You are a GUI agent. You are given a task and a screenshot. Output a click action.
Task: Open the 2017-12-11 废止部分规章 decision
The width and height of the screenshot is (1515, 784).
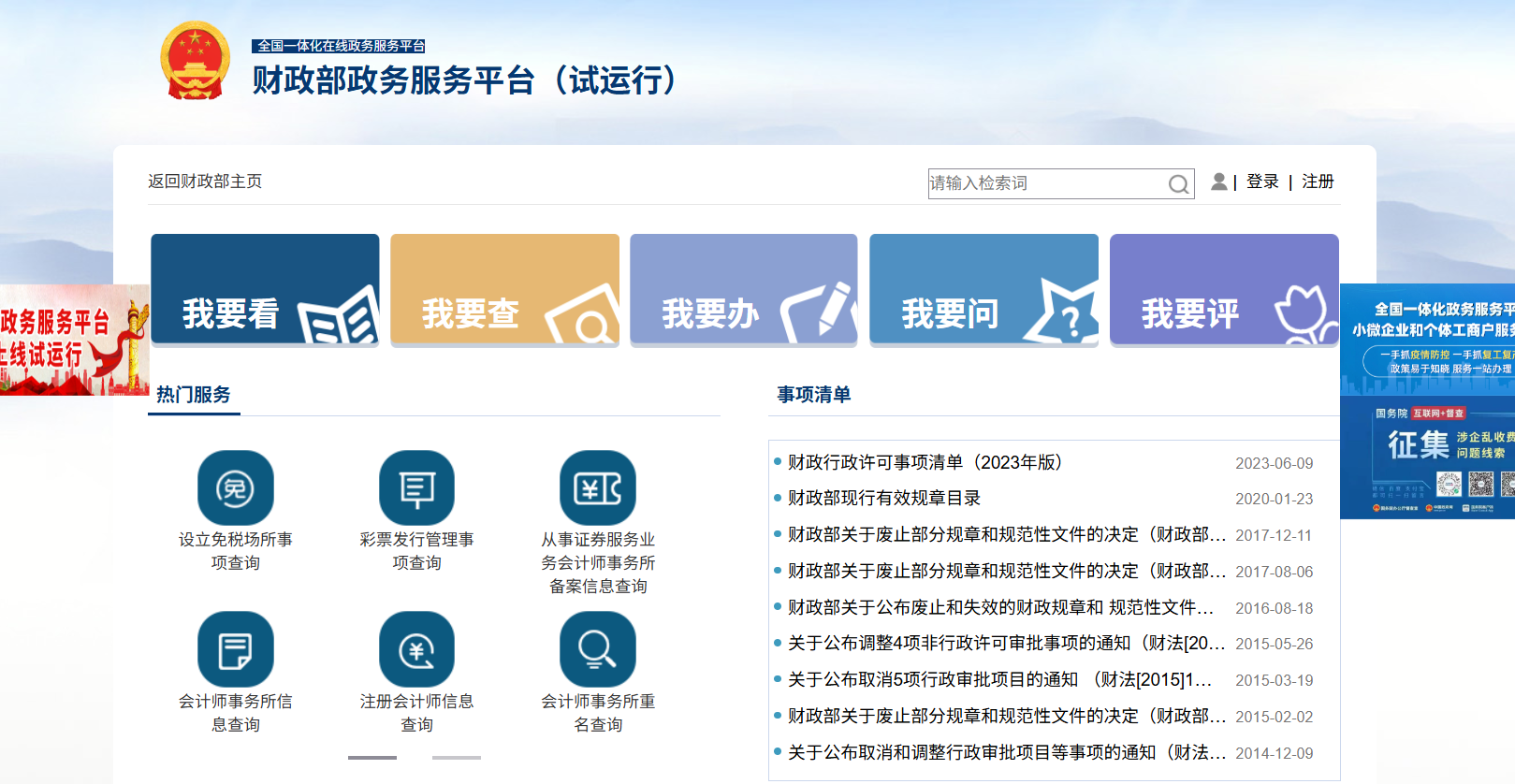pos(1007,534)
